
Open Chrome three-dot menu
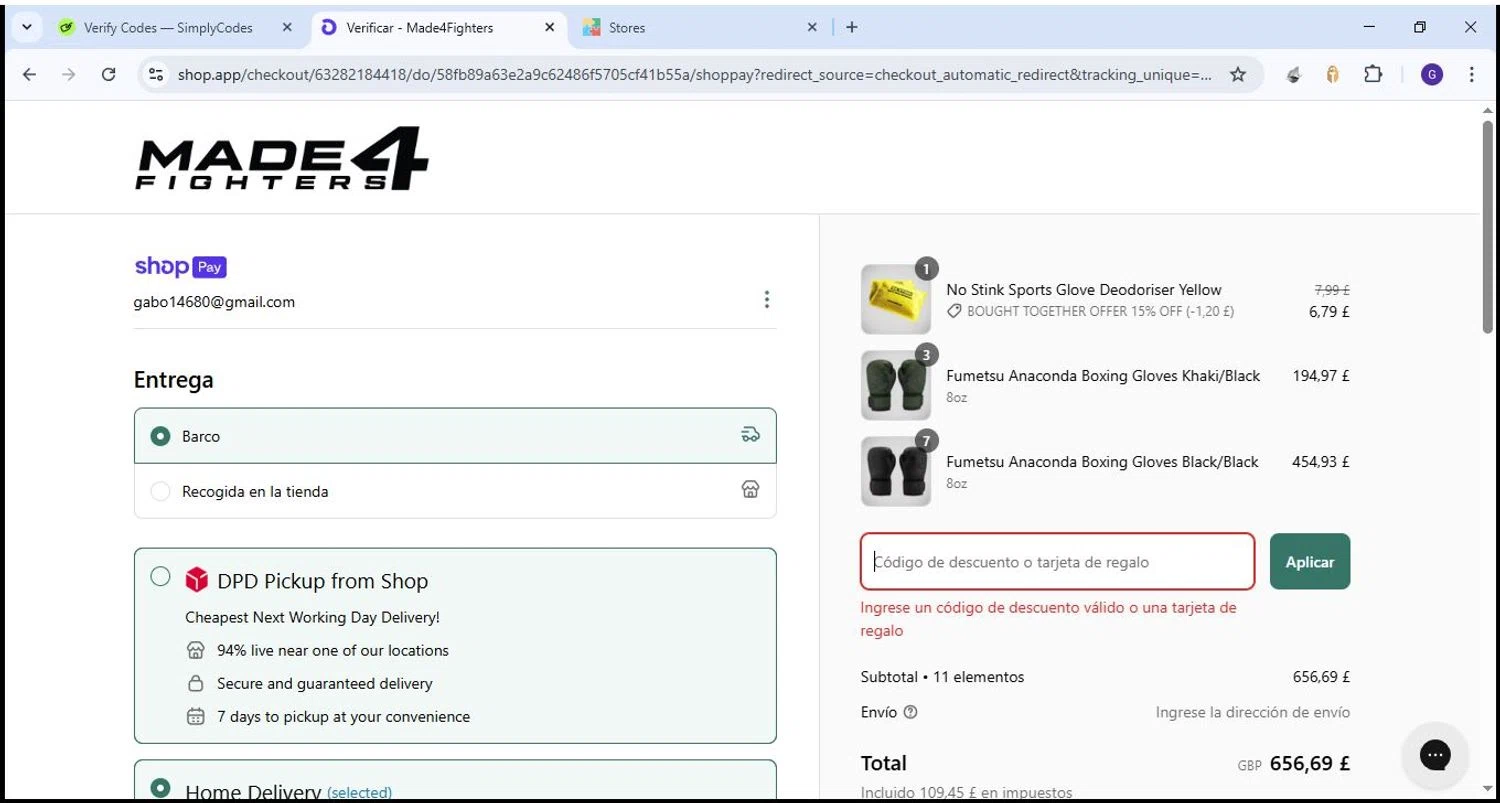coord(1471,74)
